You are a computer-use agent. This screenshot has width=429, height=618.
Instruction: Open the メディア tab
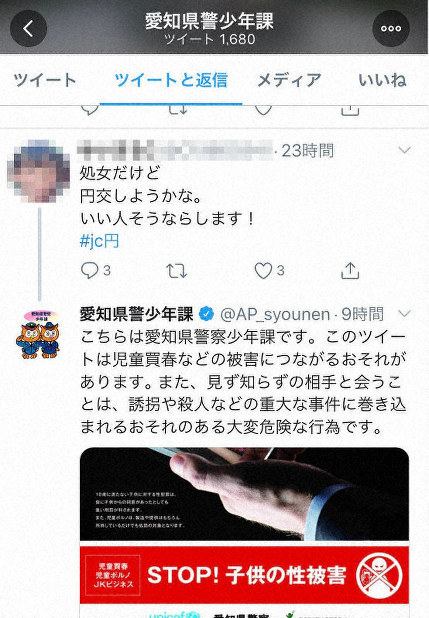point(289,80)
